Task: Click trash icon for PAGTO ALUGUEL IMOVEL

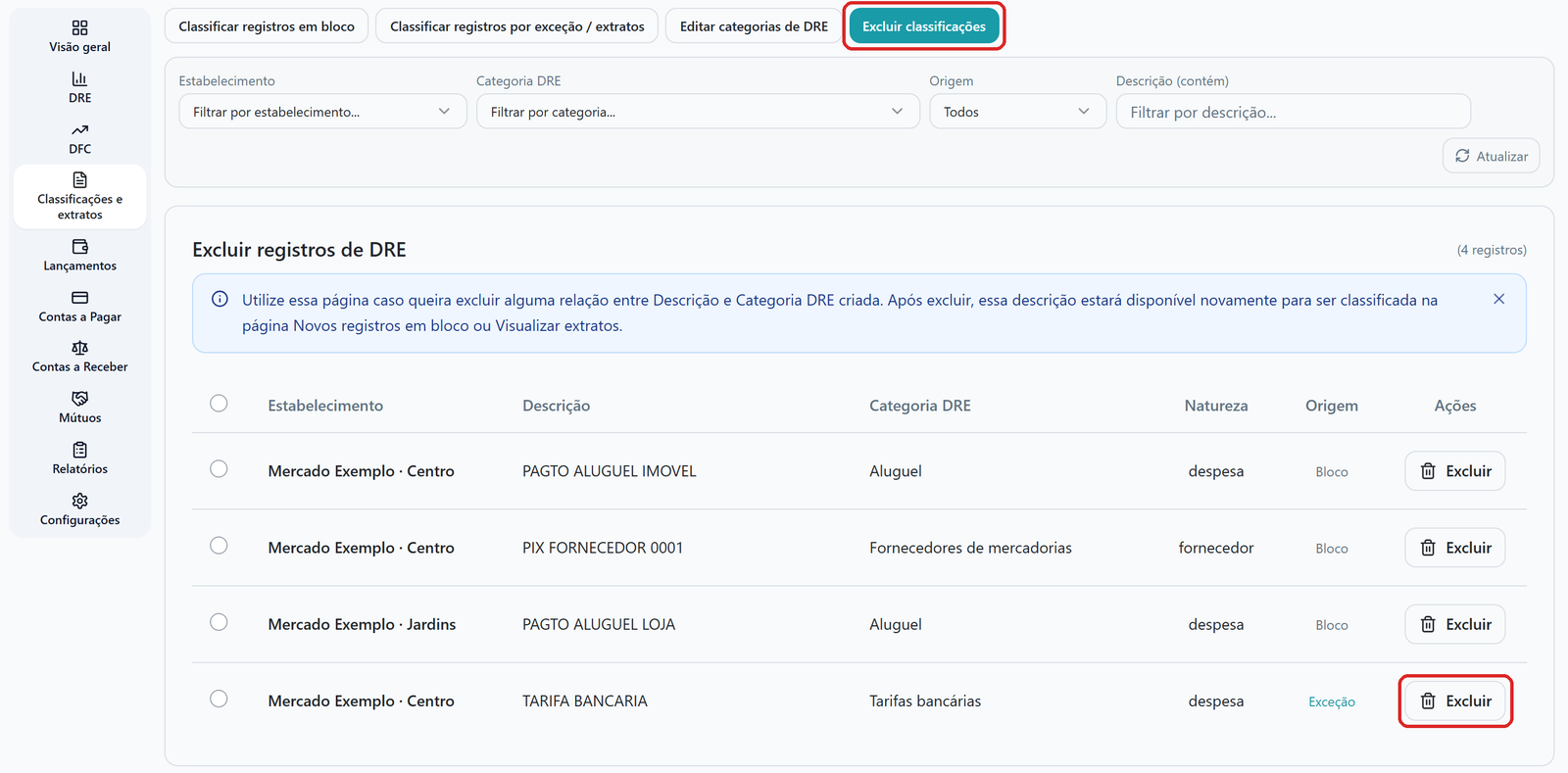Action: point(1428,471)
